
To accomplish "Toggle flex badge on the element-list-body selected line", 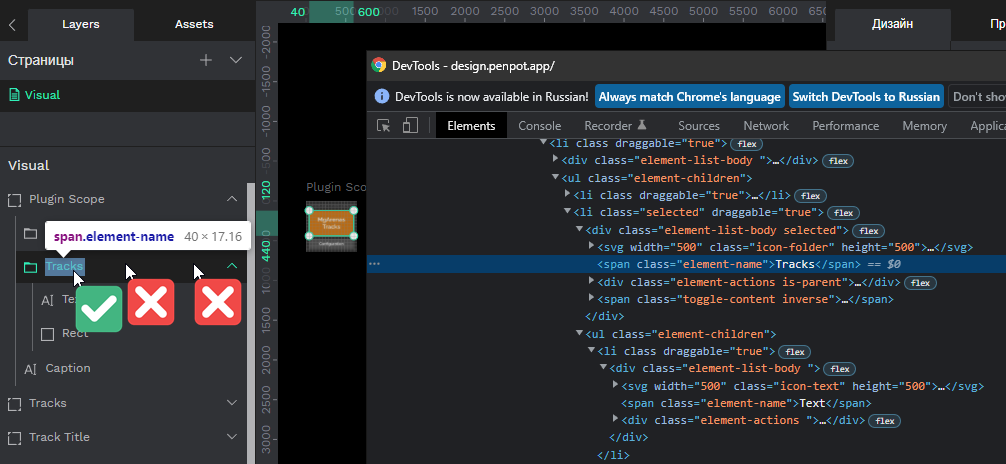I will [869, 230].
